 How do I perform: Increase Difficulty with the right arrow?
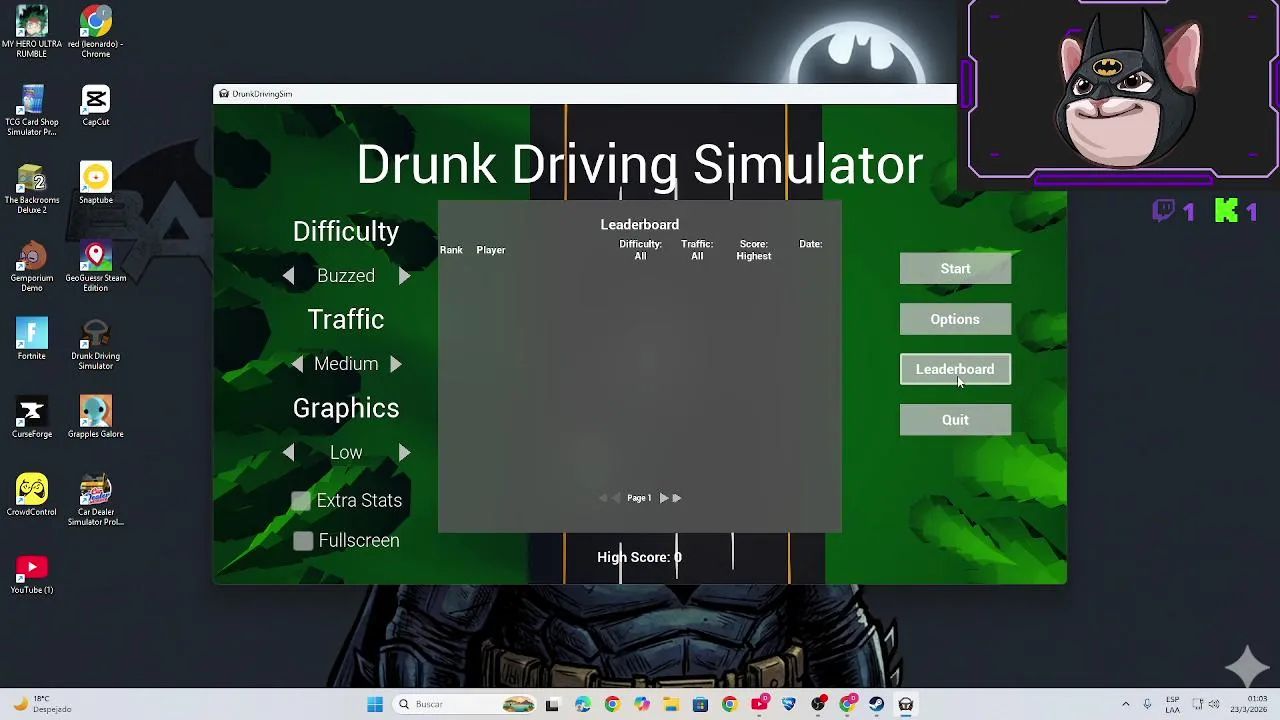click(404, 276)
